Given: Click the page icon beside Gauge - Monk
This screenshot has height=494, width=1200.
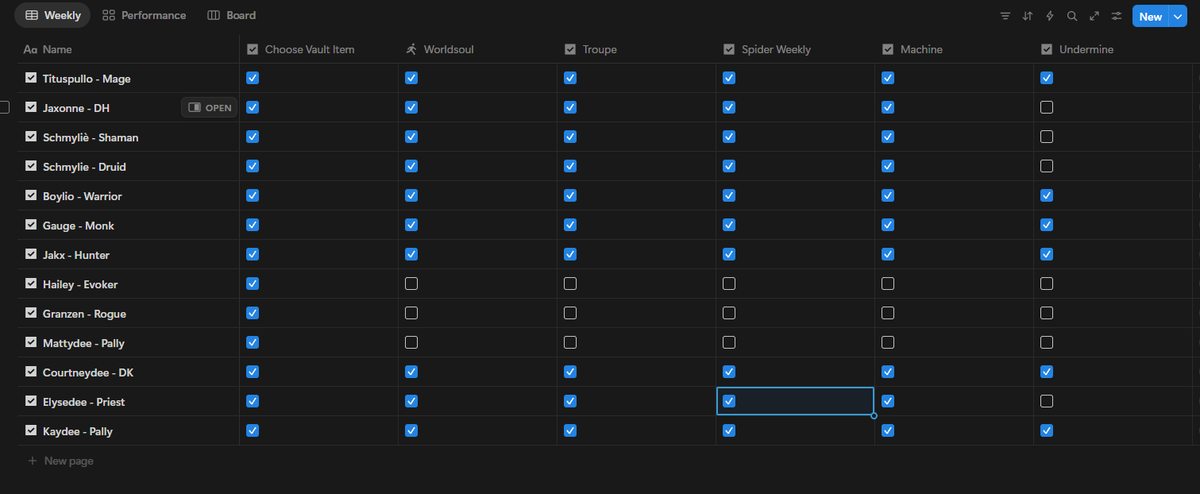Looking at the screenshot, I should (x=31, y=225).
